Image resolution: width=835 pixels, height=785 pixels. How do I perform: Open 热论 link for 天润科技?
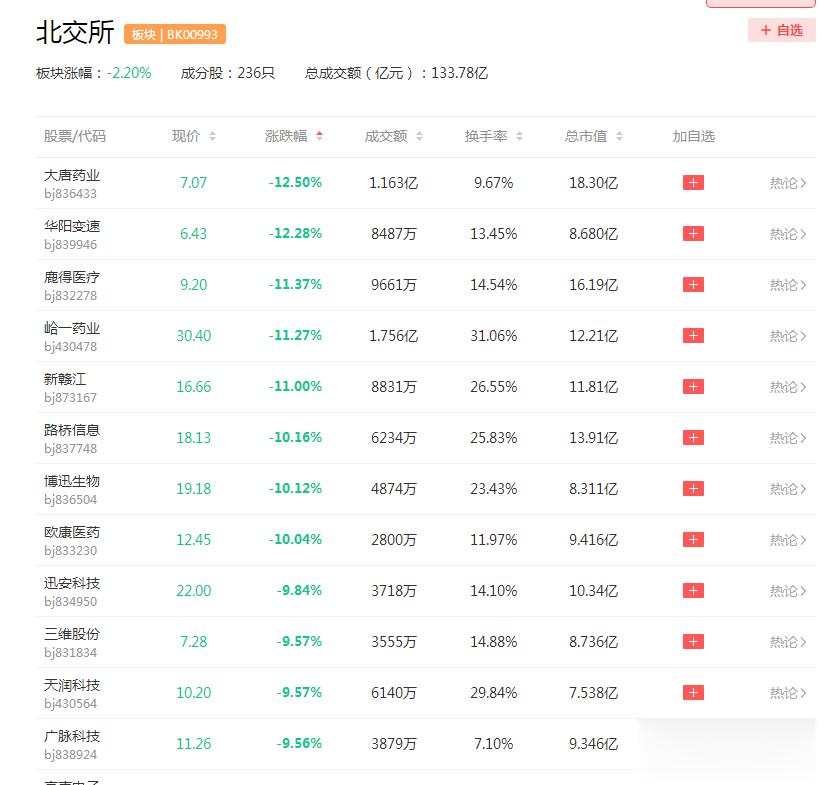[788, 693]
